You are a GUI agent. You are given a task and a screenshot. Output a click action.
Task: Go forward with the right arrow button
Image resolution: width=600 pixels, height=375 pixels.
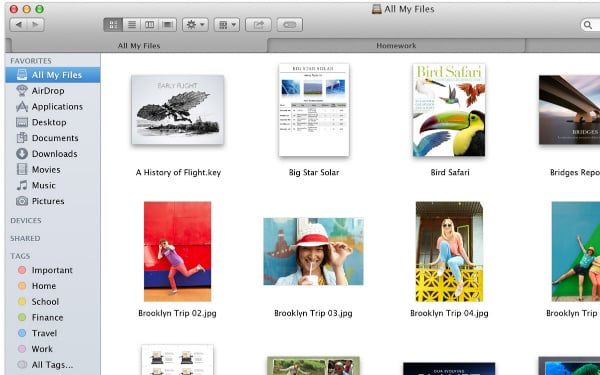pyautogui.click(x=36, y=25)
